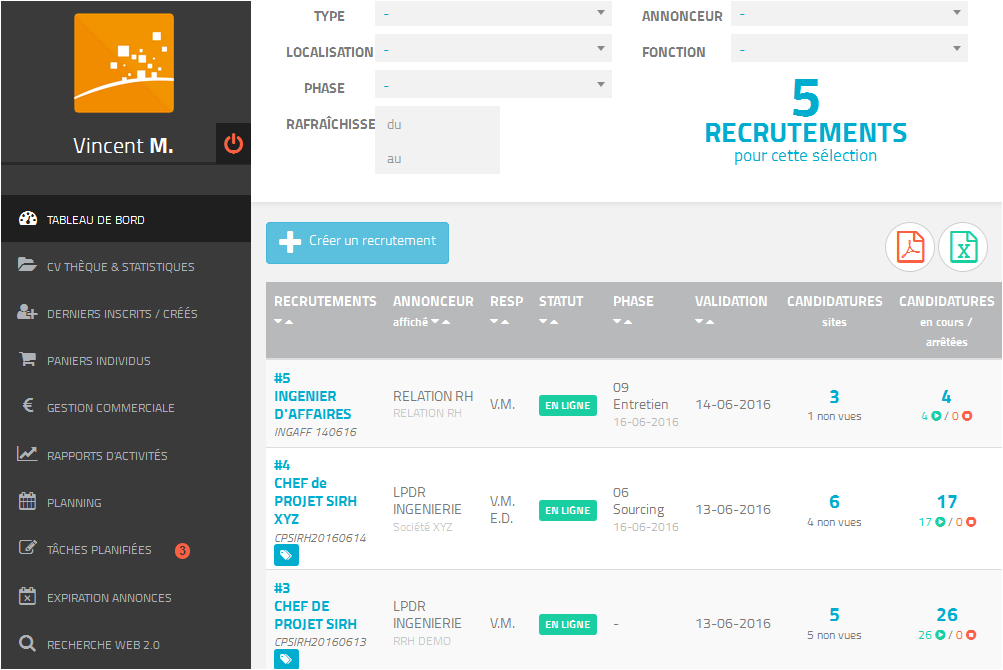
Task: Click the green in-progress icon in row #3
Action: [x=940, y=635]
